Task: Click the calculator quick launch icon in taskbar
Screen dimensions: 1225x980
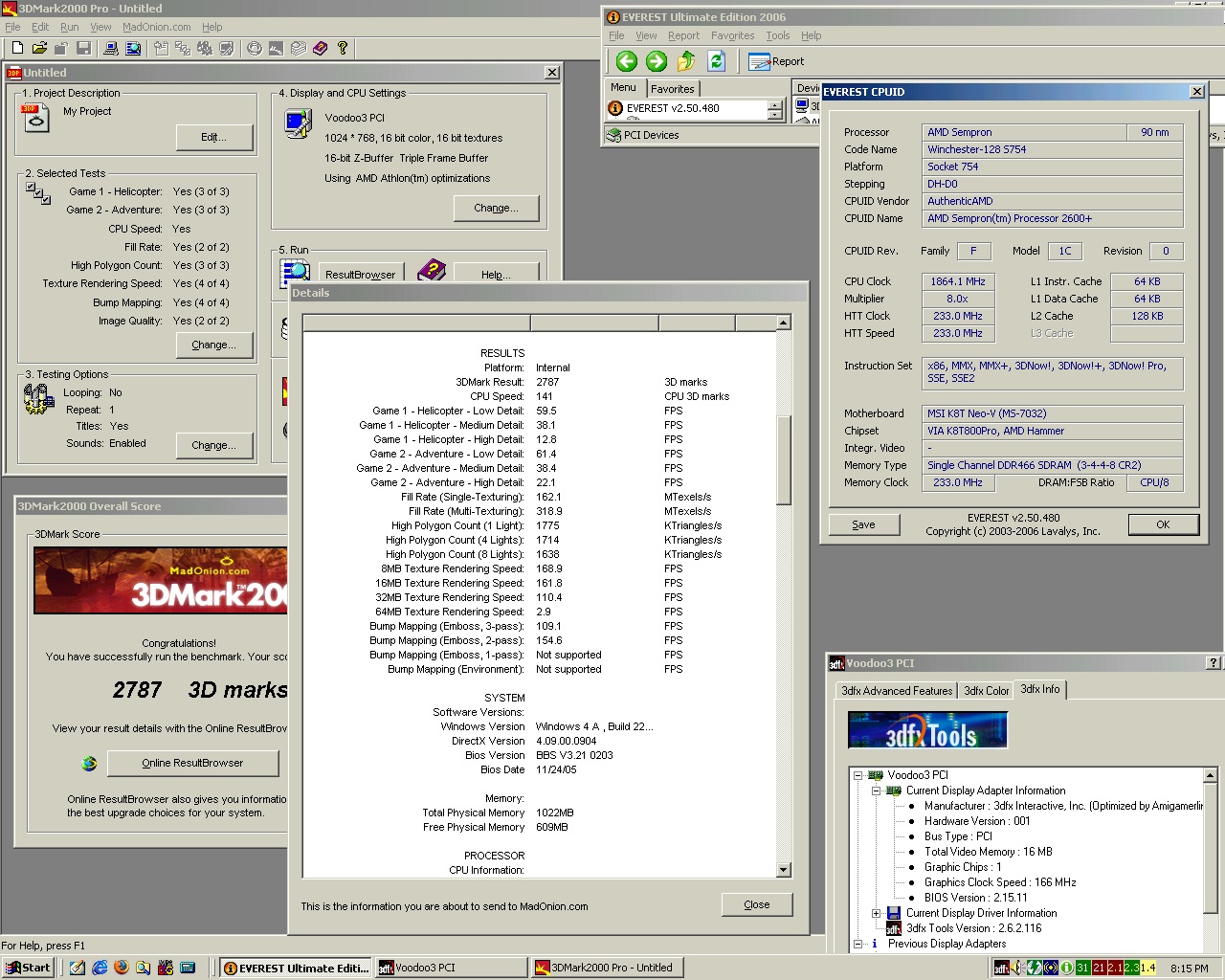Action: point(188,968)
